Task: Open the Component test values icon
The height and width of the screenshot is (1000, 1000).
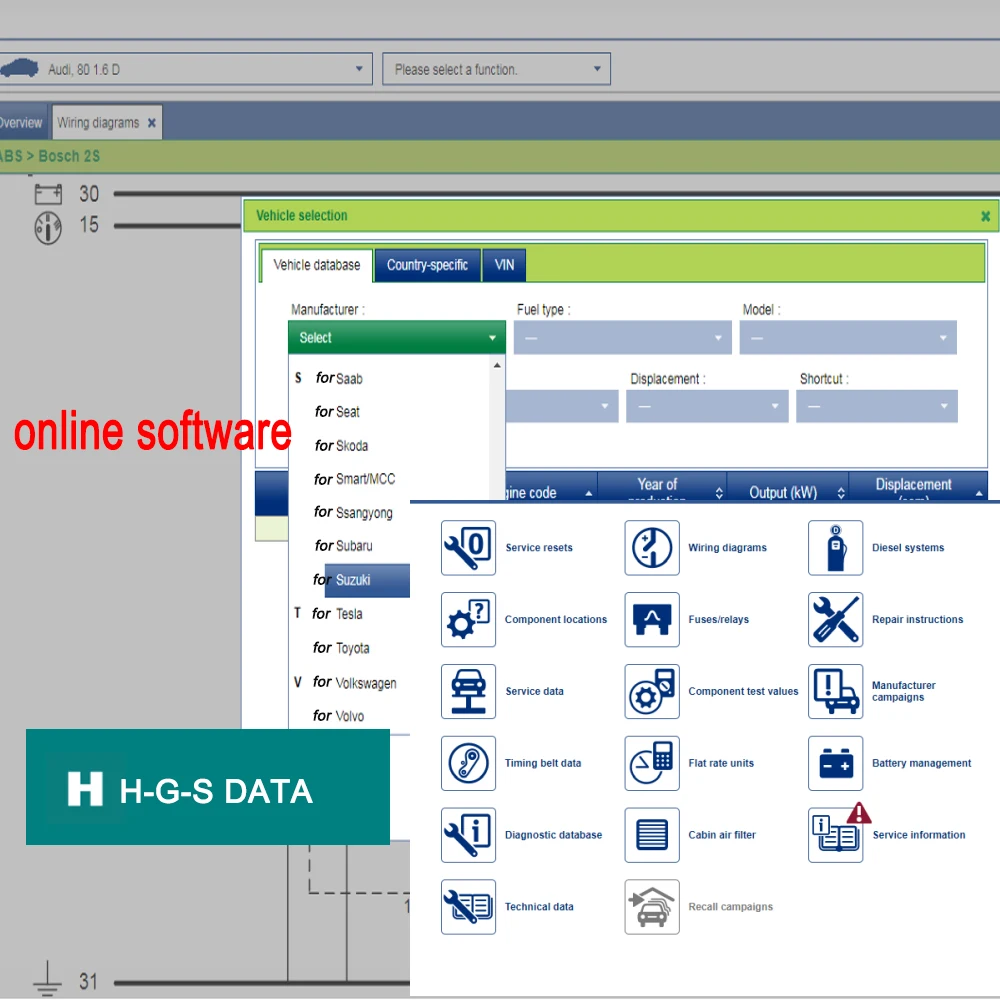Action: (x=652, y=691)
